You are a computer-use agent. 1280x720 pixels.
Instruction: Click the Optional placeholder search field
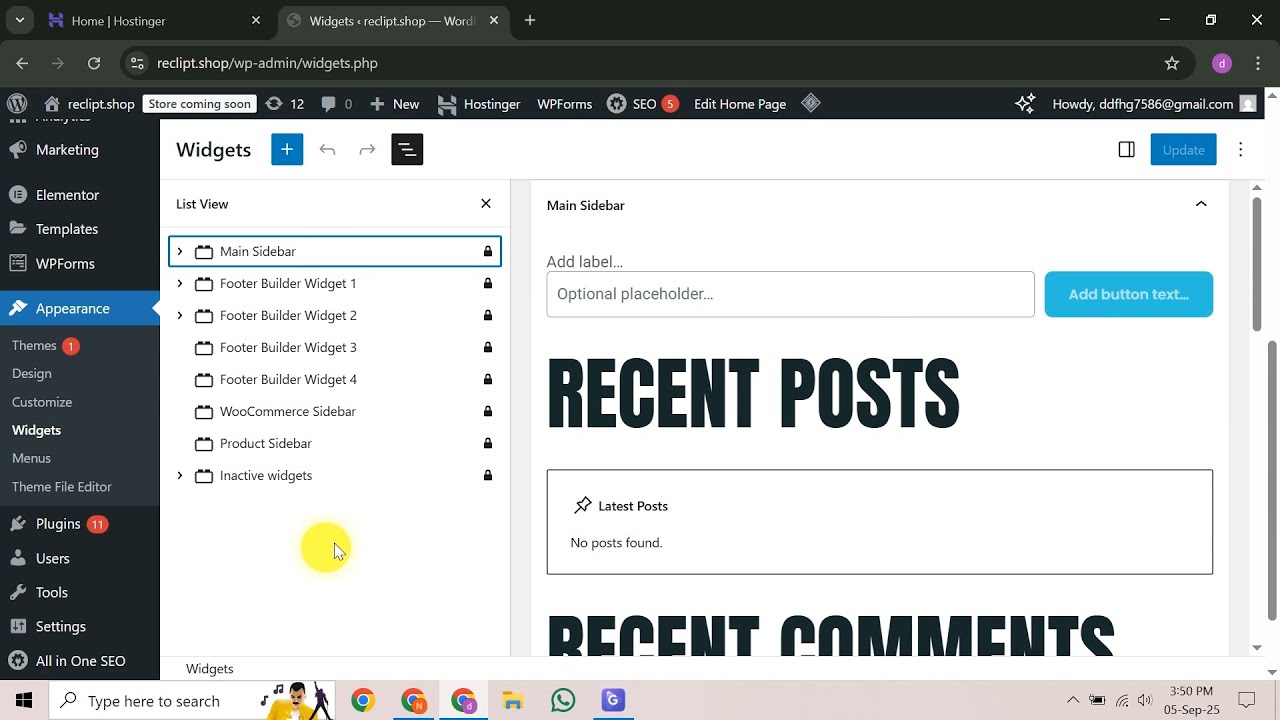(x=791, y=294)
